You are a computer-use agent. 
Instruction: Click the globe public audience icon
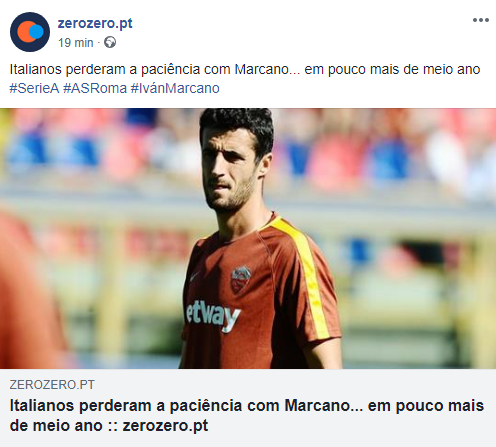point(110,43)
